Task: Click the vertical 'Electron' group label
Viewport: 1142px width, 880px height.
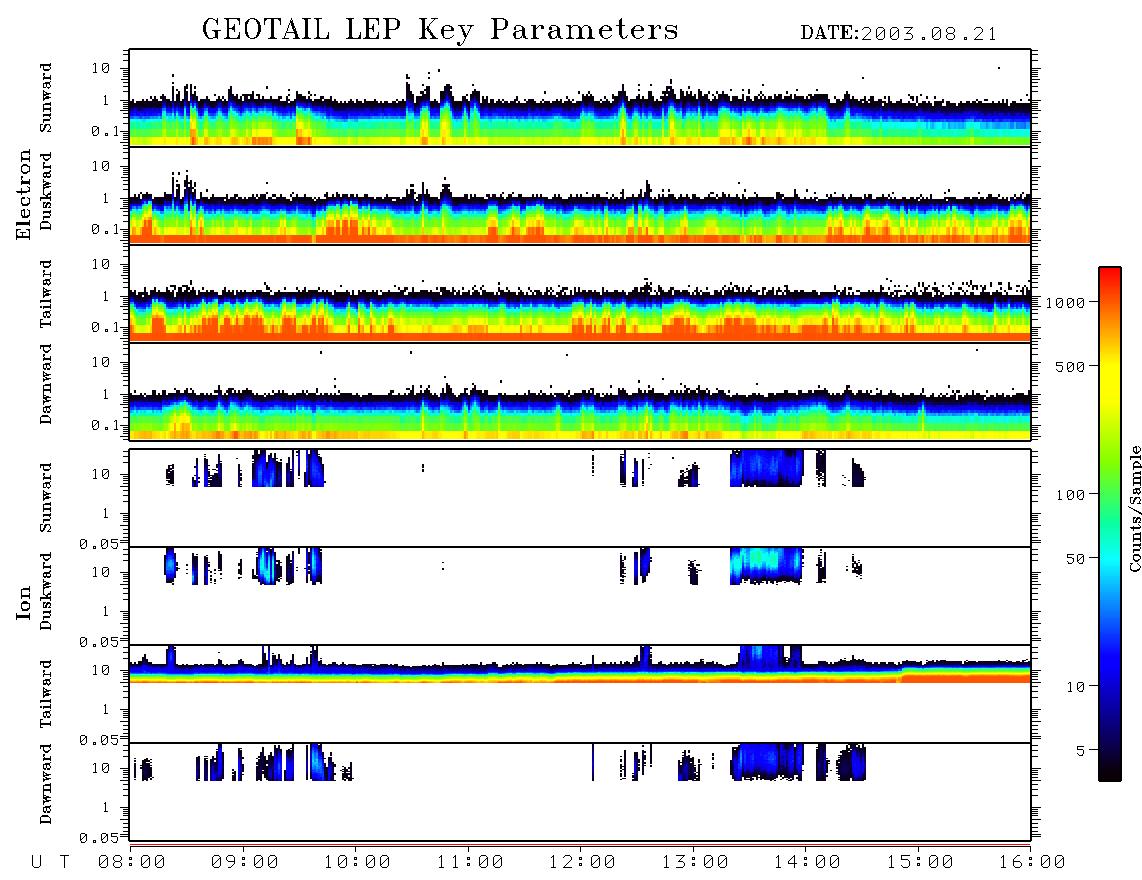Action: (x=23, y=195)
